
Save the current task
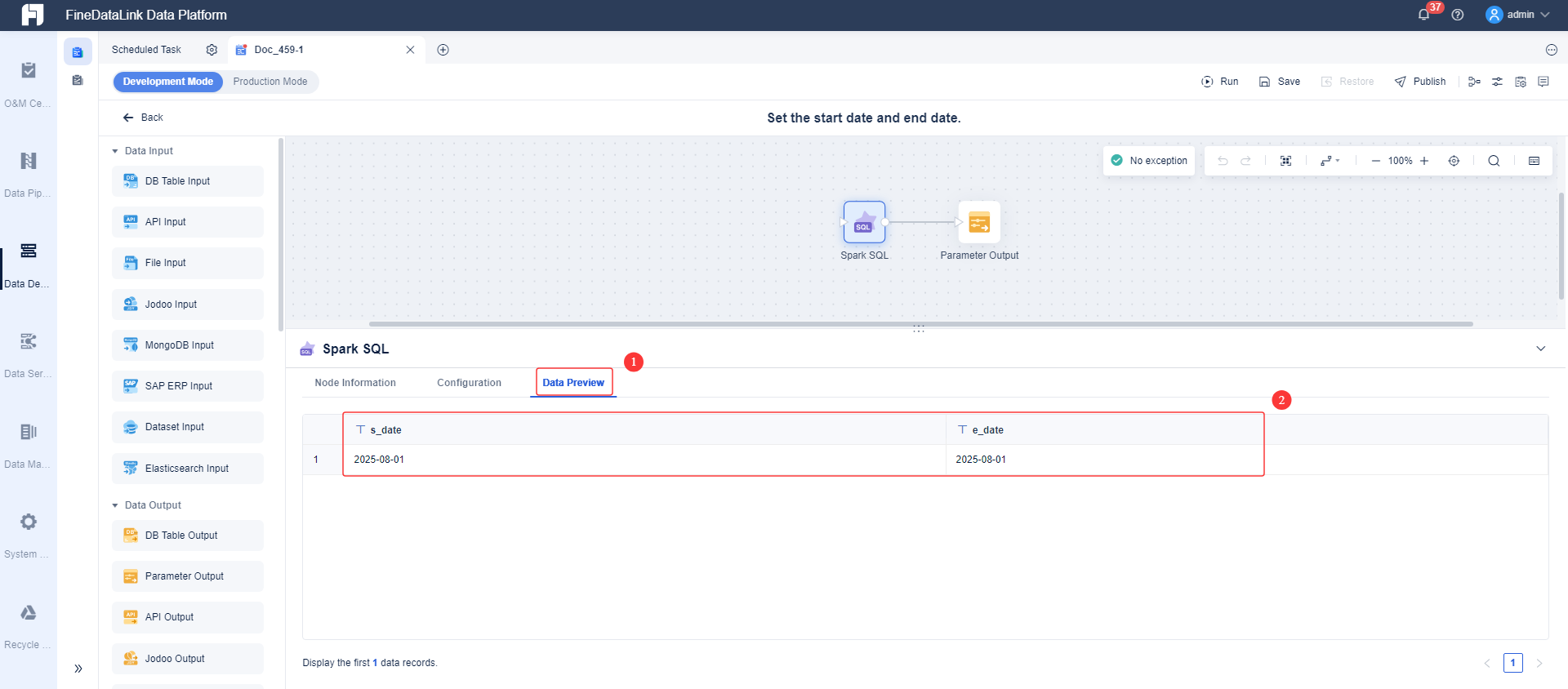coord(1280,82)
